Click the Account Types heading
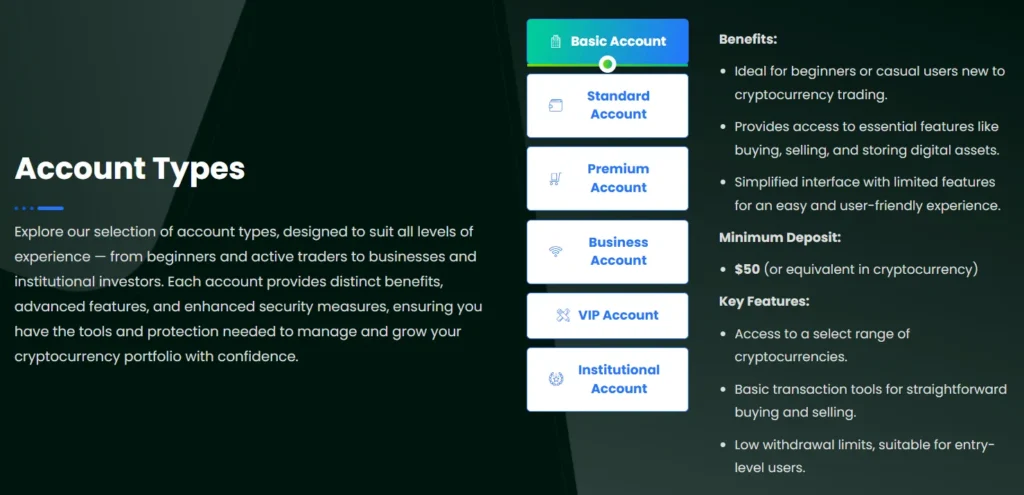 pos(130,168)
